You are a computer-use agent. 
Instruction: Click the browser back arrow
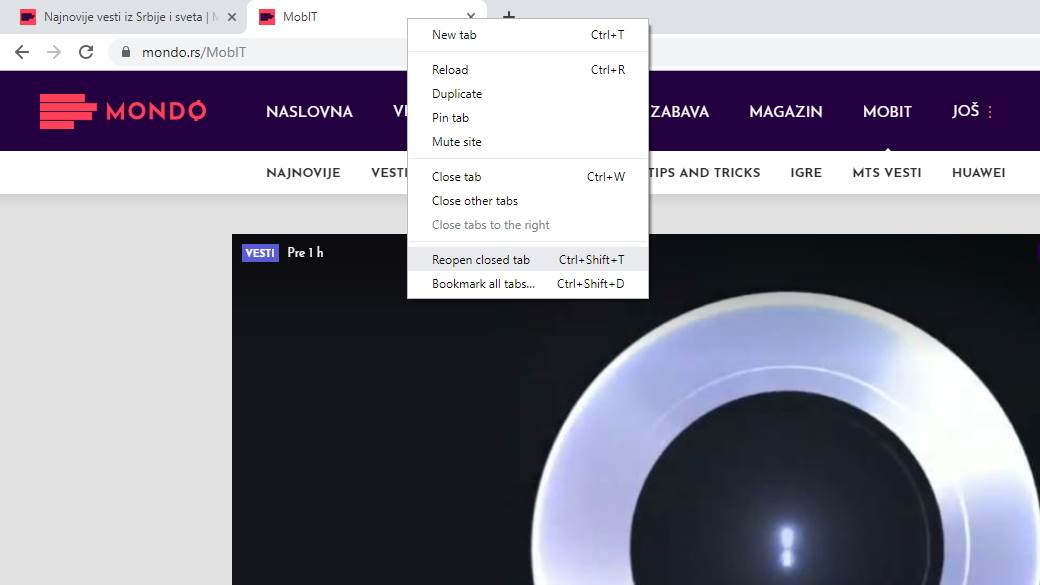tap(22, 52)
